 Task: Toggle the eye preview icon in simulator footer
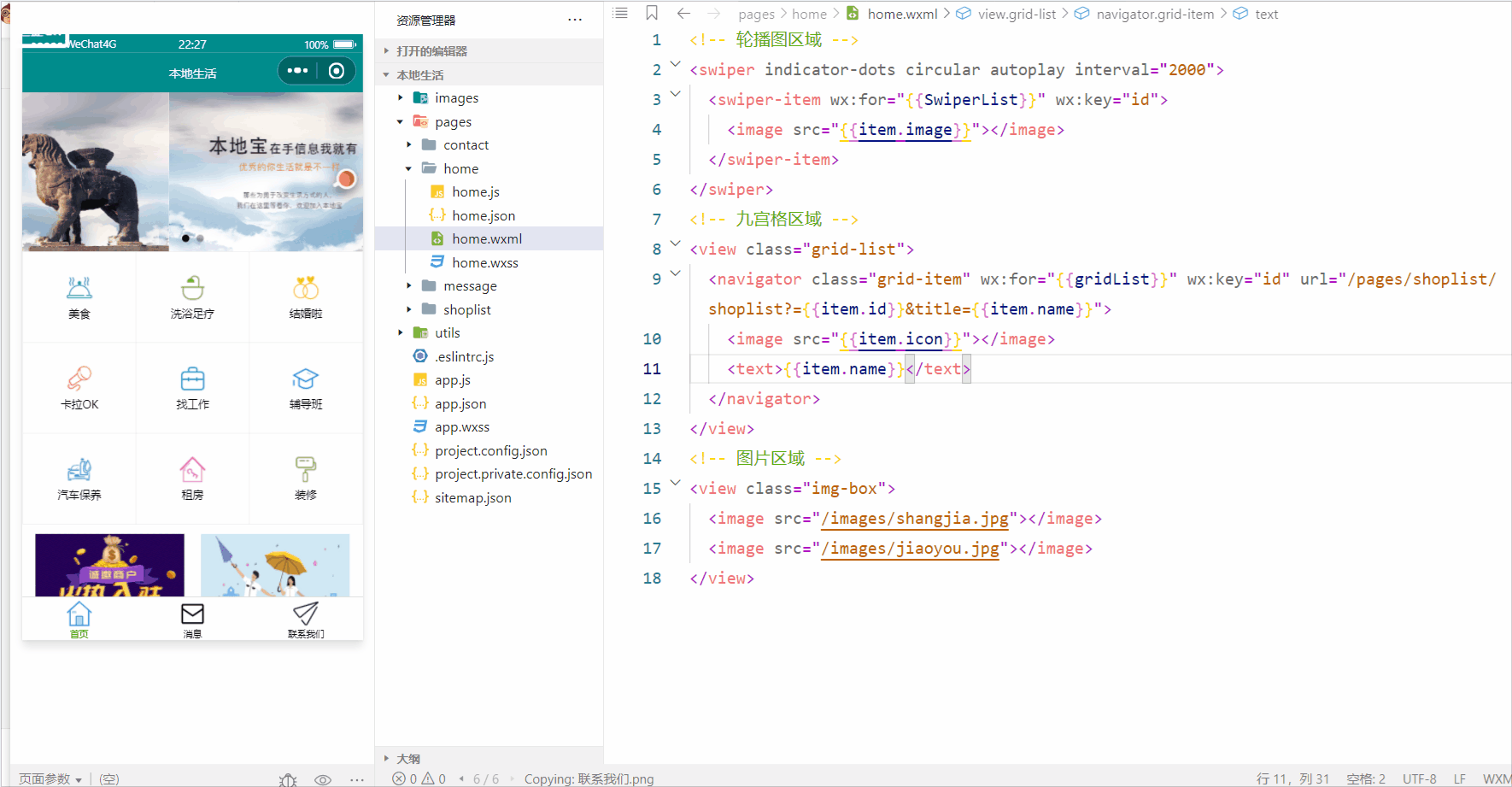click(323, 778)
